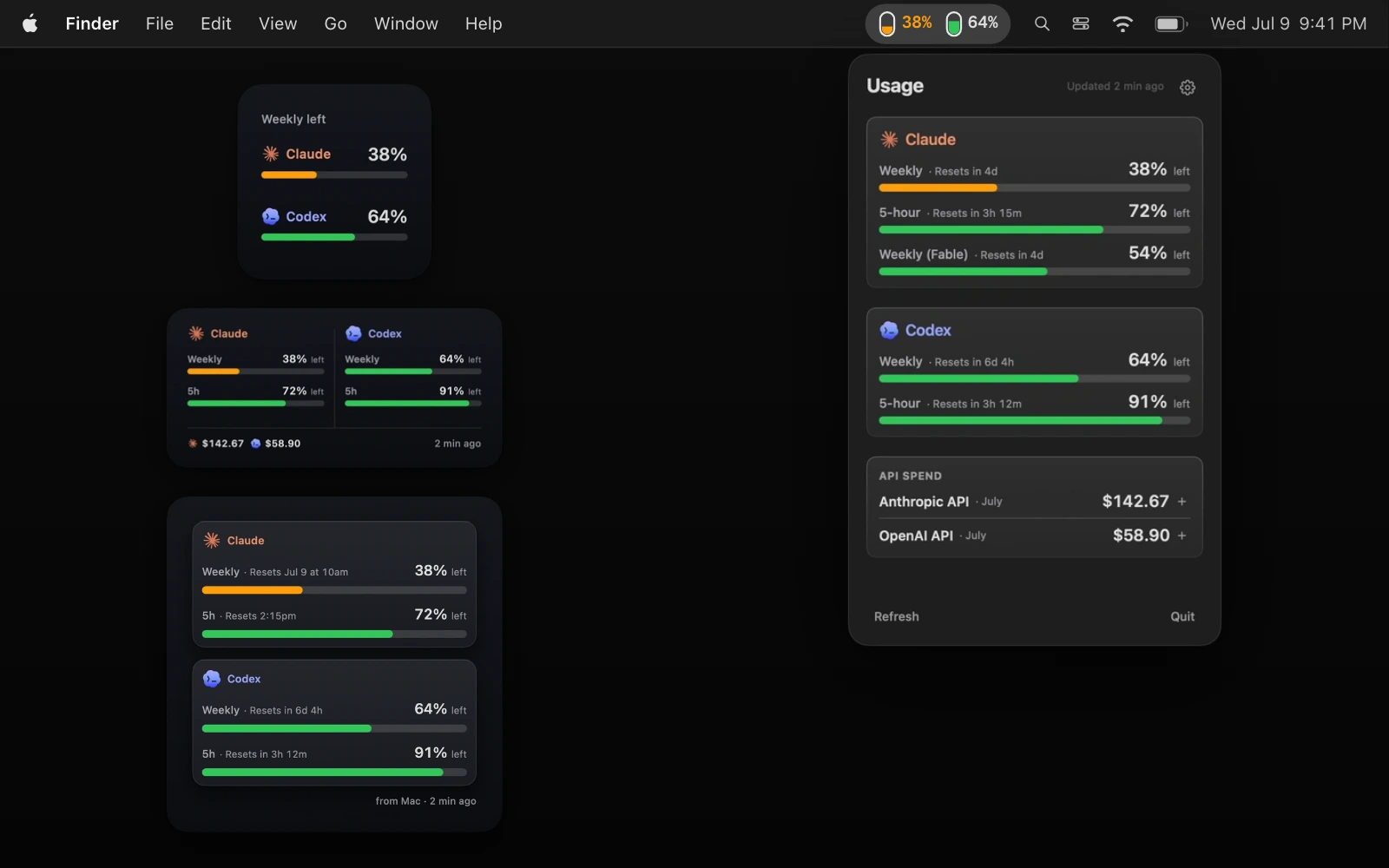This screenshot has height=868, width=1389.
Task: Click Quit in Usage panel
Action: (x=1182, y=616)
